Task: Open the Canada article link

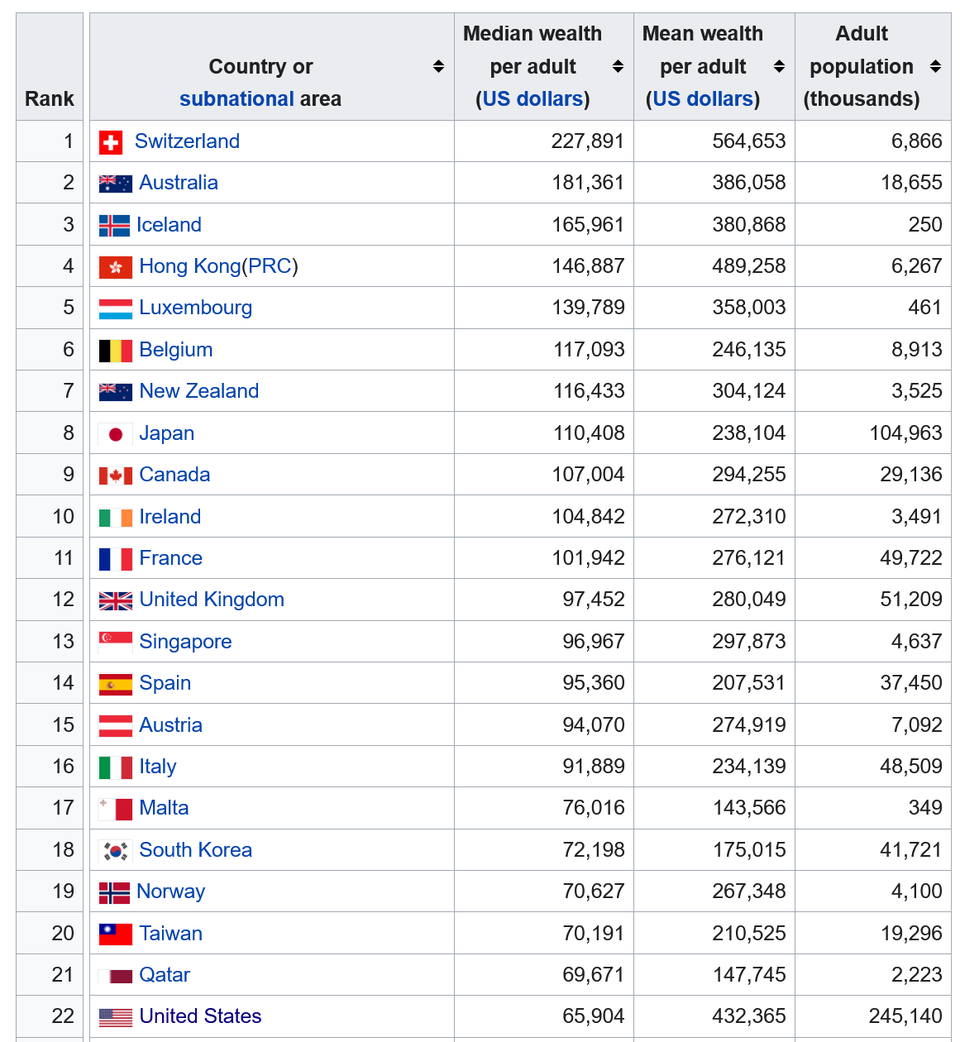Action: 175,474
